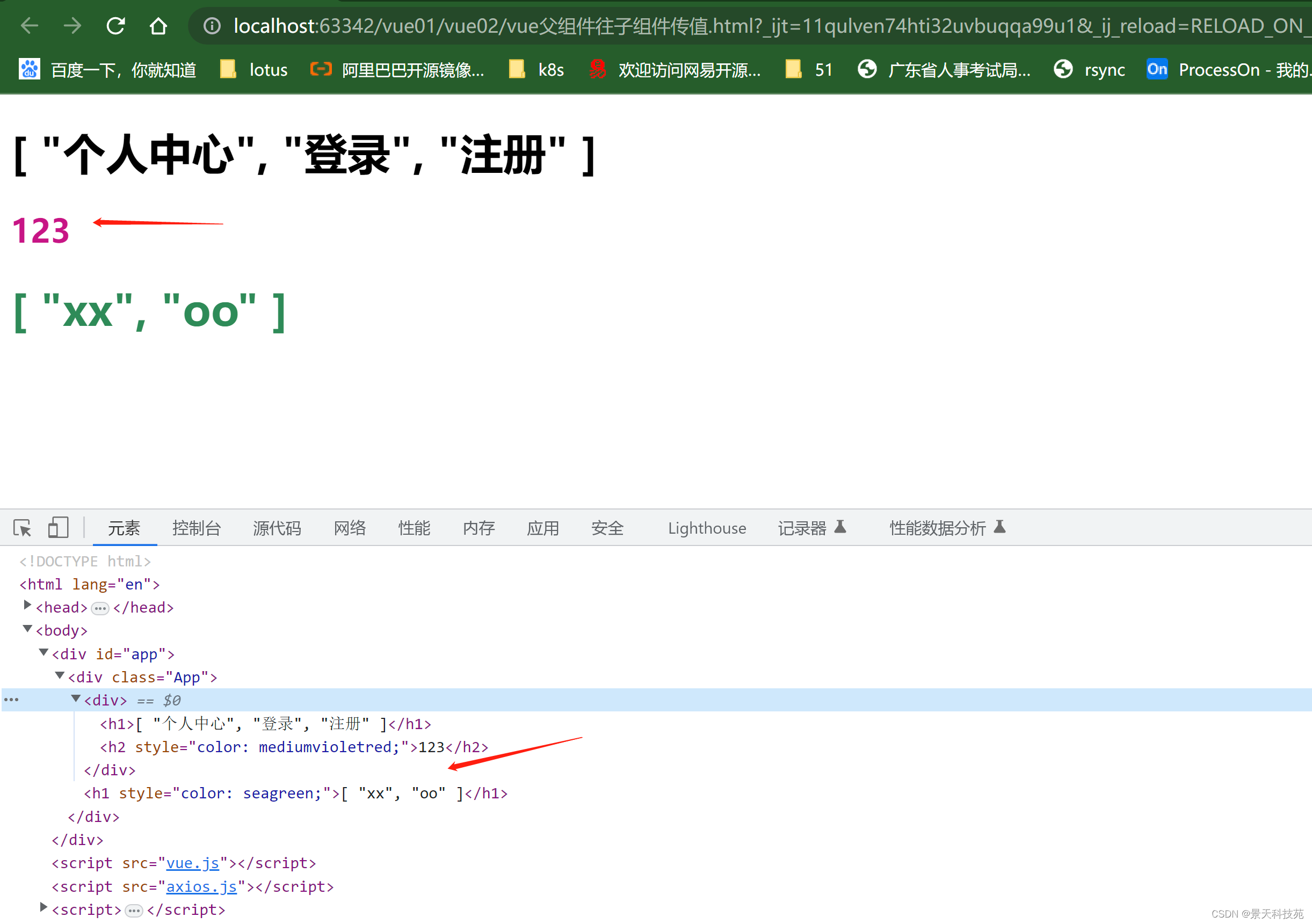The width and height of the screenshot is (1312, 924).
Task: Switch to the 源代码 tab
Action: pos(277,528)
